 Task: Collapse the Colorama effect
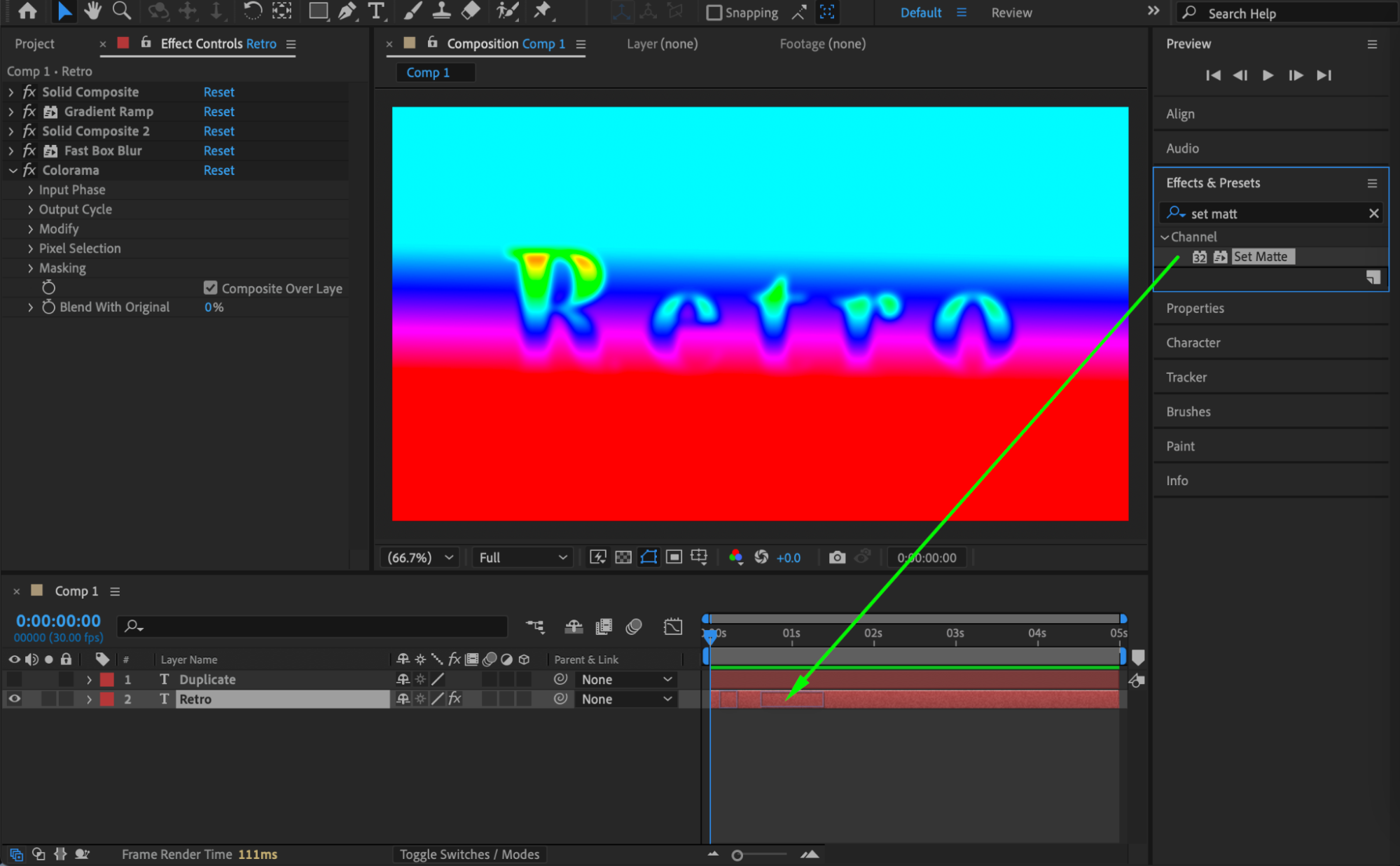tap(13, 170)
